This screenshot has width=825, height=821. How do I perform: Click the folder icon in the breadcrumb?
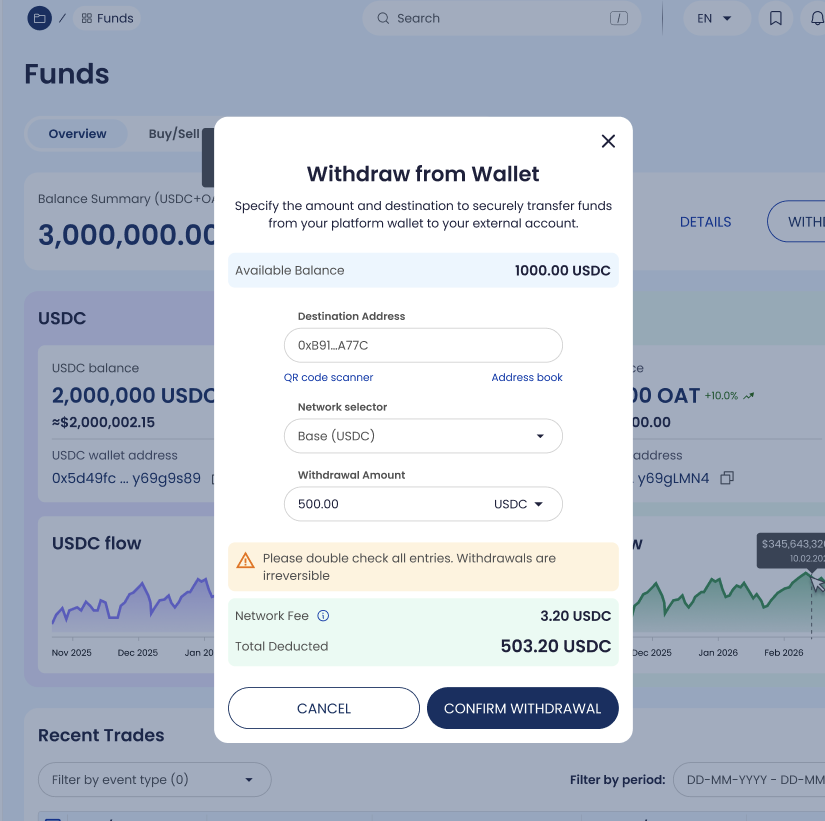[x=39, y=18]
